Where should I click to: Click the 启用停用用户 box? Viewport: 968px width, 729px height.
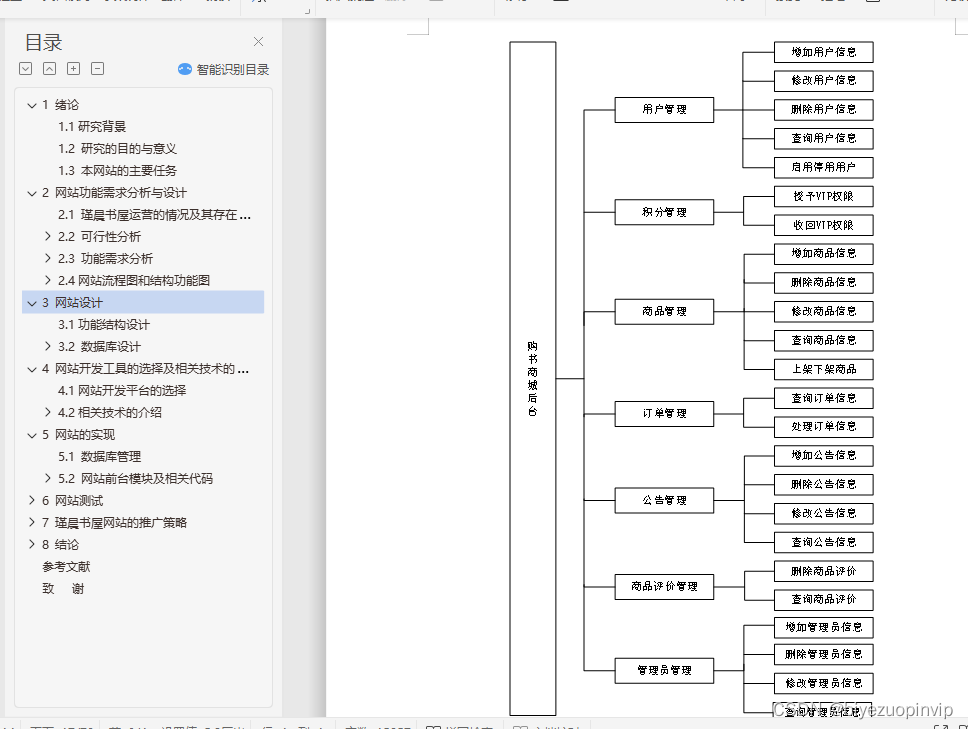point(824,167)
